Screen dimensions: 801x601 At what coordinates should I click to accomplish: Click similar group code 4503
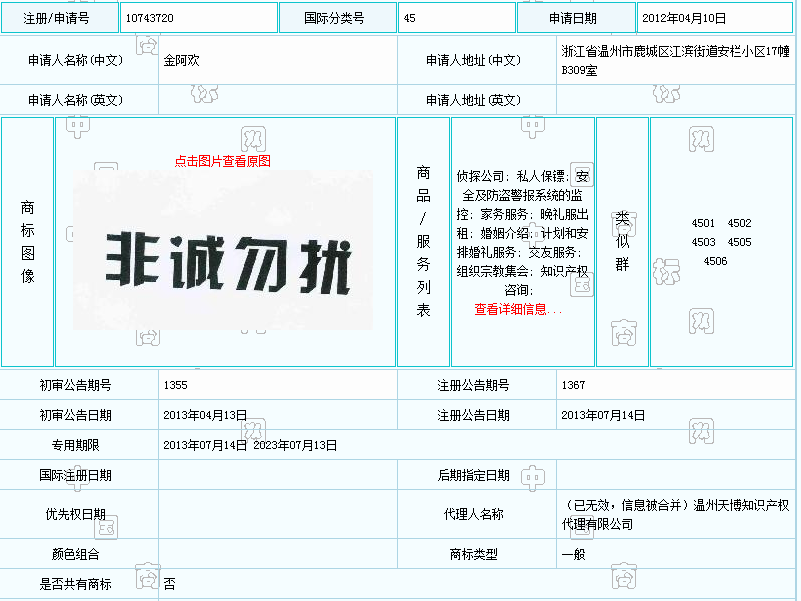pos(703,242)
